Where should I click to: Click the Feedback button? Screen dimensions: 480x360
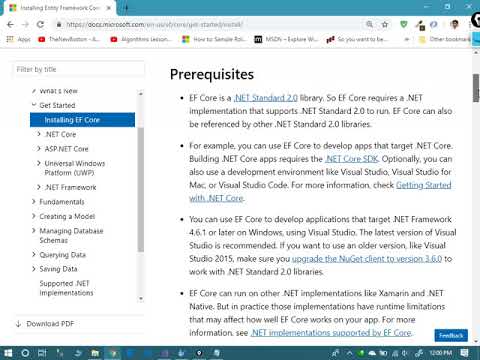451,335
